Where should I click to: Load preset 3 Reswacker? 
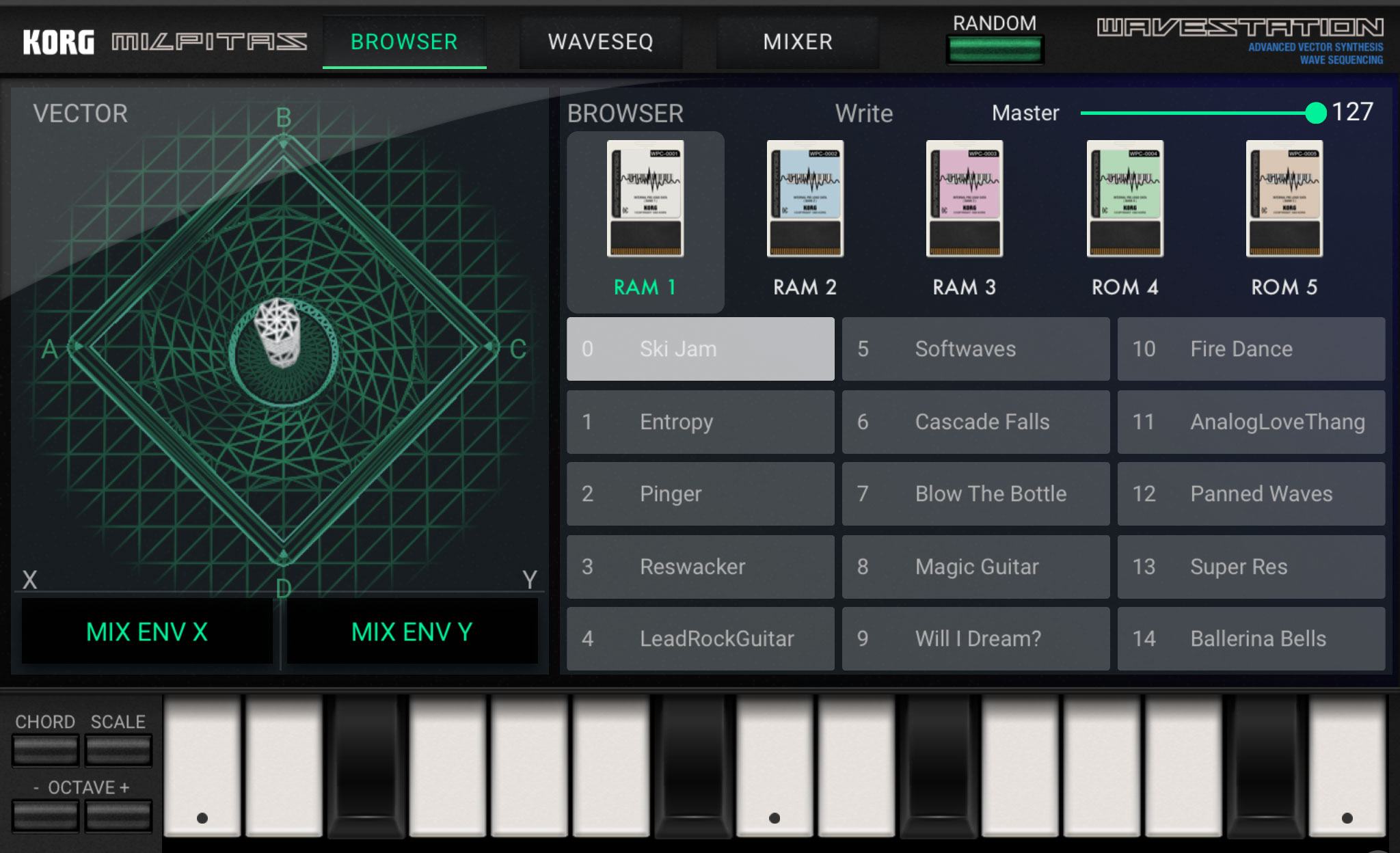701,567
